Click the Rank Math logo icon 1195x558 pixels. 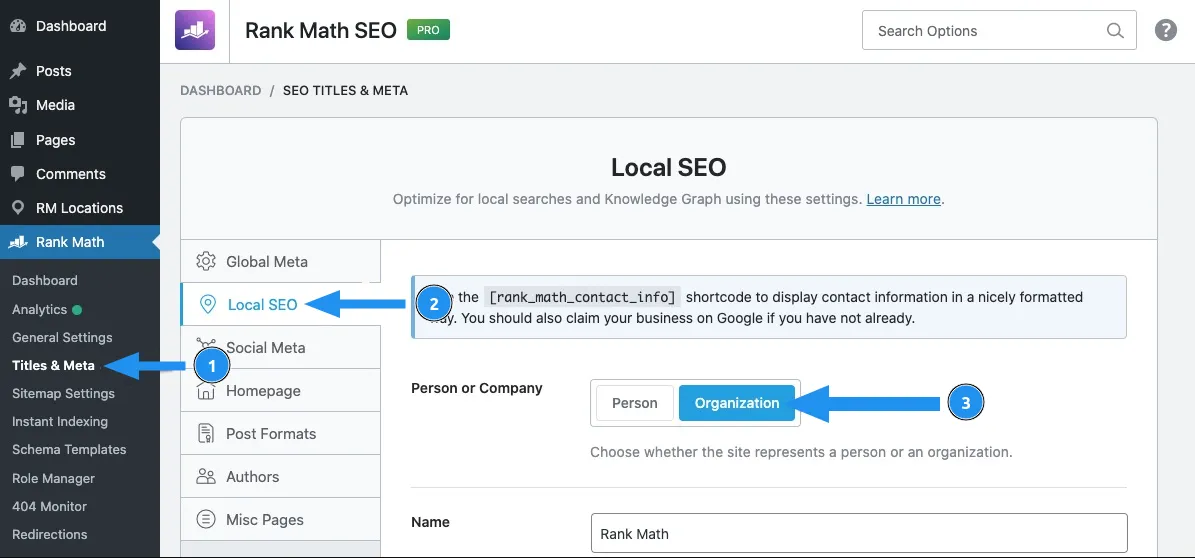195,30
